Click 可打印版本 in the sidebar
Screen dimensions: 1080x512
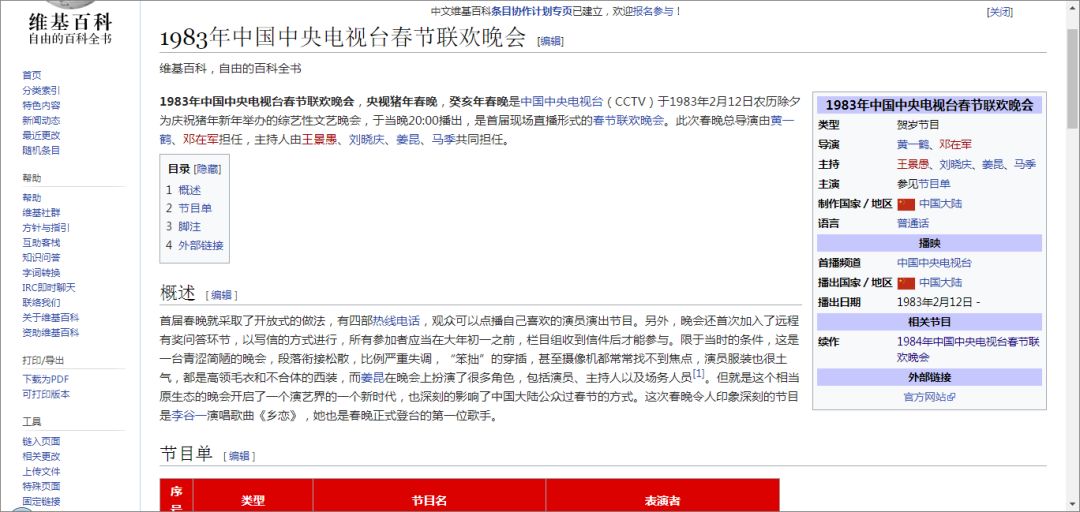pos(45,394)
